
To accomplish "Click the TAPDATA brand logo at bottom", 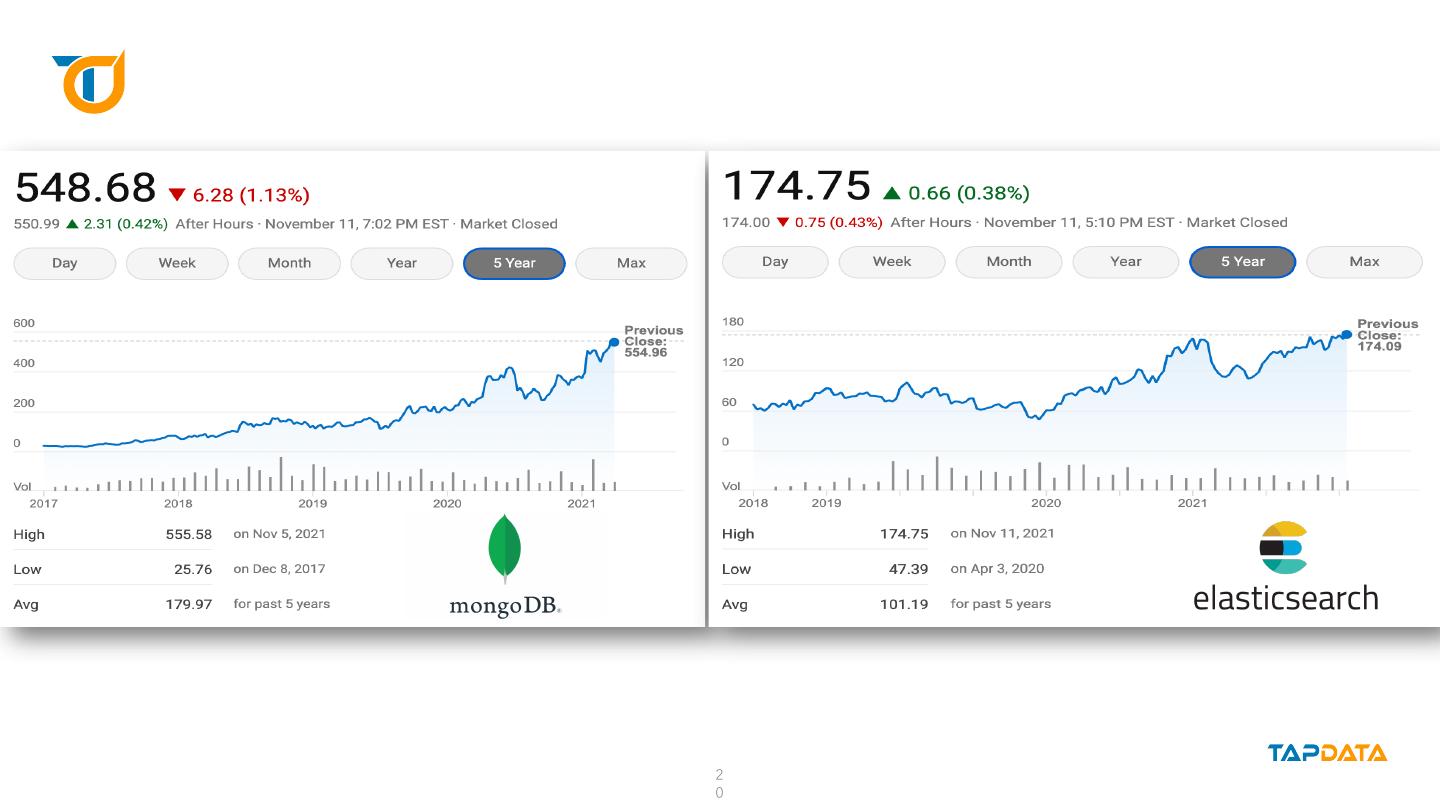I will 1327,753.
